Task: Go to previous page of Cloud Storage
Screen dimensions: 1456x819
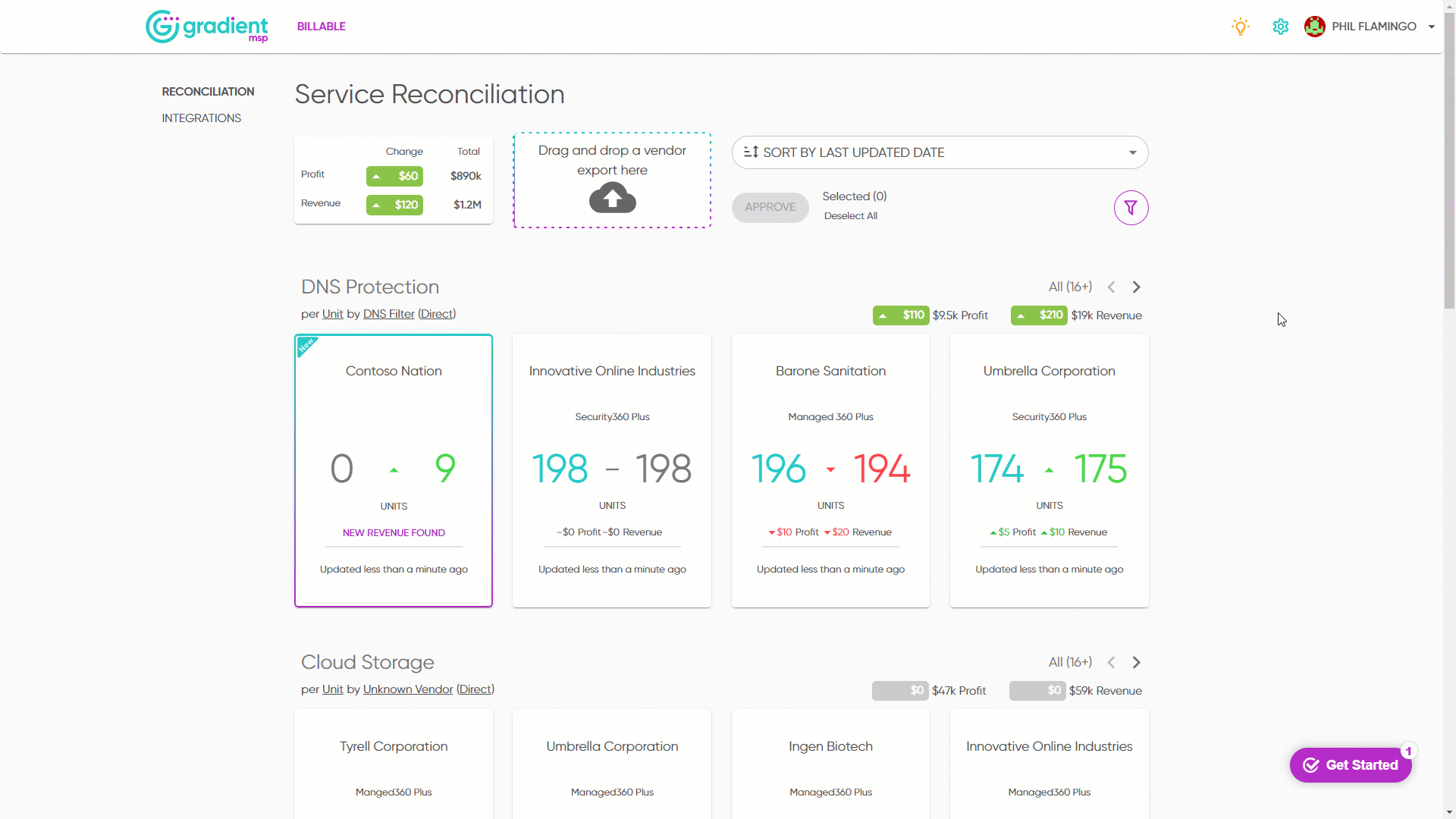Action: coord(1111,663)
